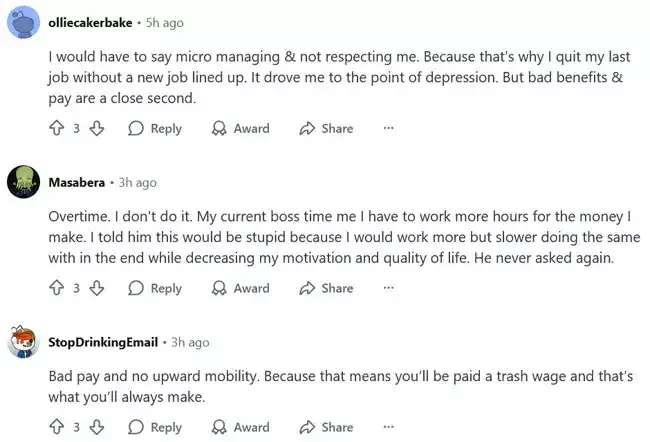Share StopDrinkingEmail's comment

click(x=326, y=427)
